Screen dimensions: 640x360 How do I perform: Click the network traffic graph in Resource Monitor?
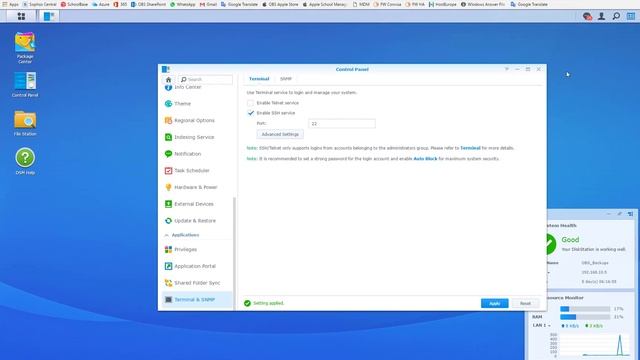tap(595, 345)
